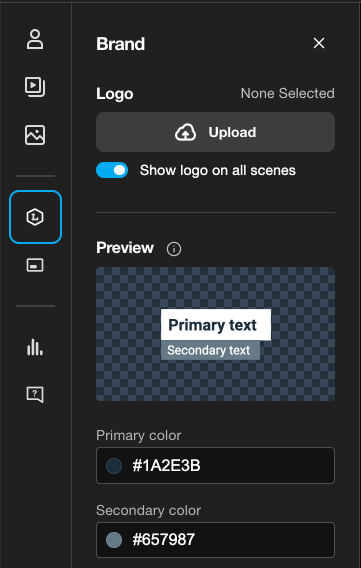
Task: Click the Preview info icon
Action: point(174,249)
